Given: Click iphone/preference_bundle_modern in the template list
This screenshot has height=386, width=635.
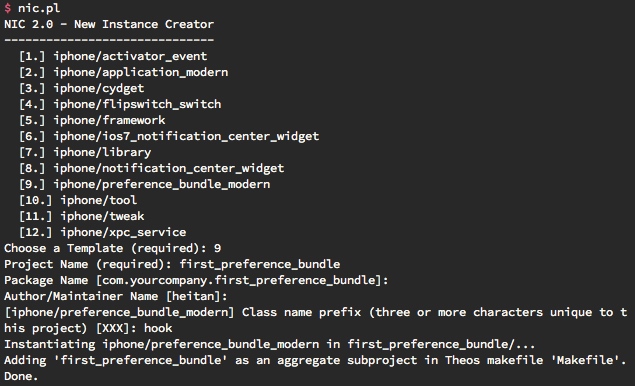Looking at the screenshot, I should click(162, 184).
